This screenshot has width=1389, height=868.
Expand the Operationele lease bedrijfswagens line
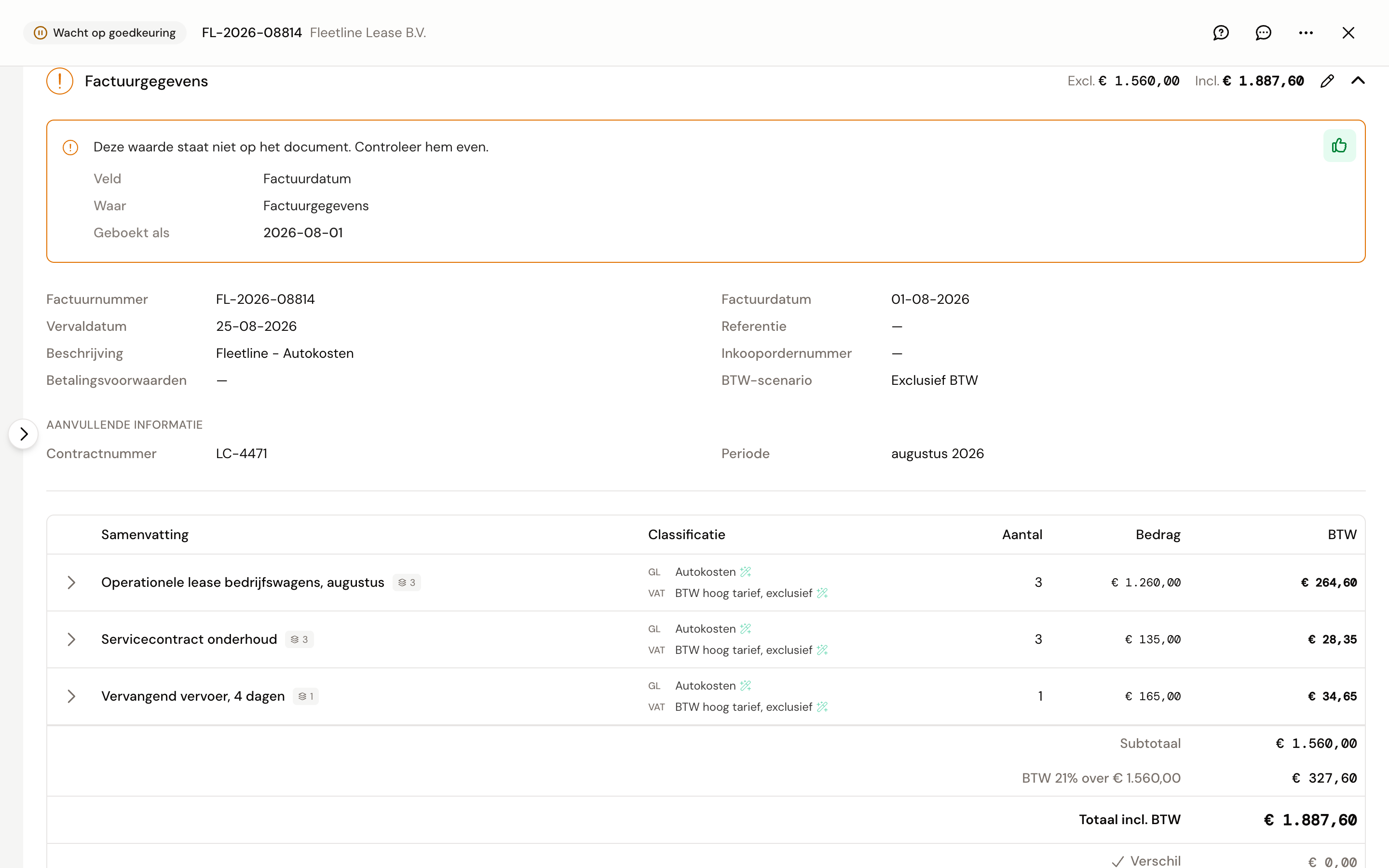71,583
